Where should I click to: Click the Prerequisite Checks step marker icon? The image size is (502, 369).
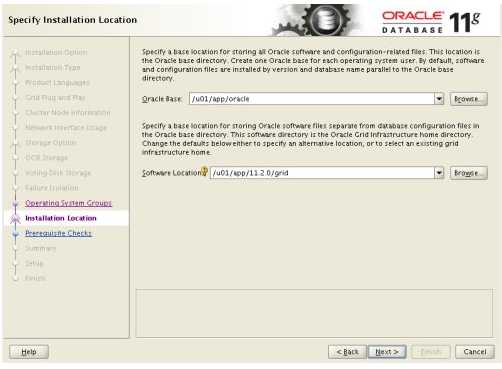click(15, 234)
